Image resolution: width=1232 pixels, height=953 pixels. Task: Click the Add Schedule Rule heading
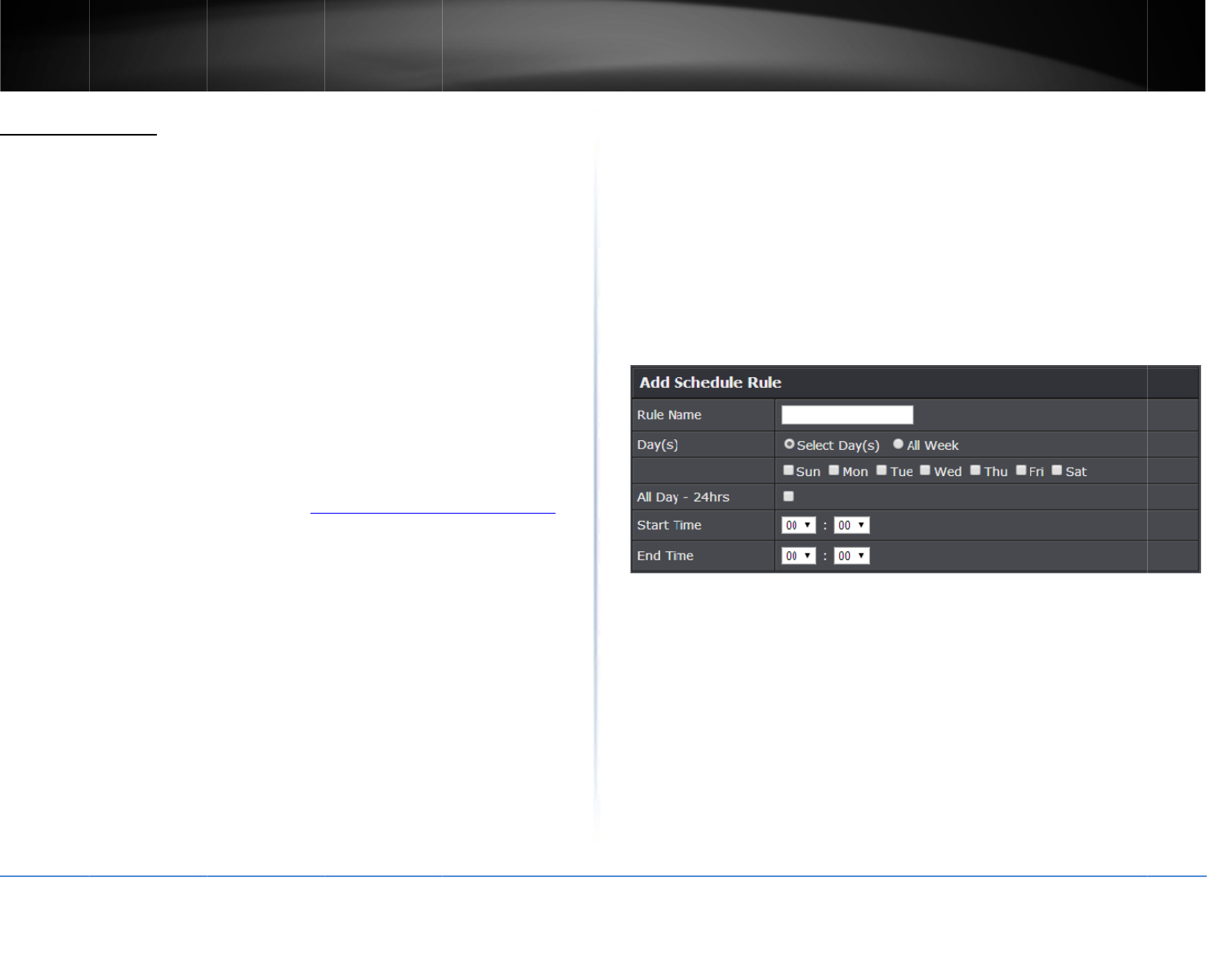[x=710, y=382]
